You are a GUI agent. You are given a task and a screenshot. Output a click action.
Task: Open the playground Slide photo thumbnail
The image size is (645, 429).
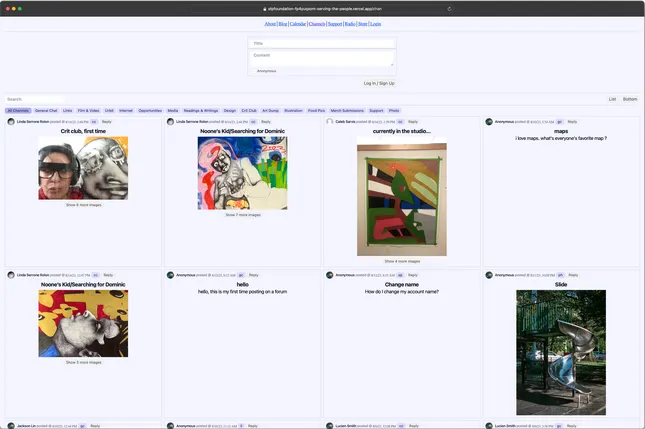(561, 352)
